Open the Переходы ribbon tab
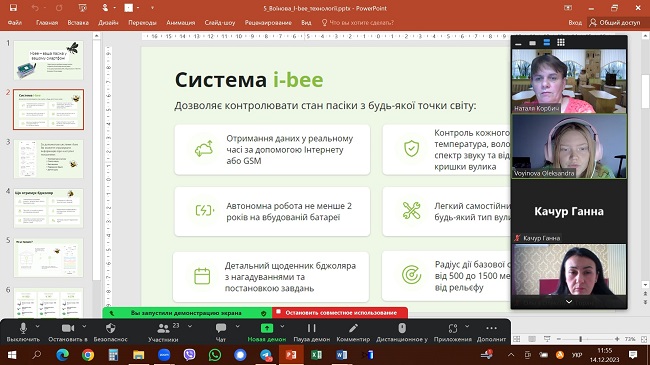 (x=142, y=22)
